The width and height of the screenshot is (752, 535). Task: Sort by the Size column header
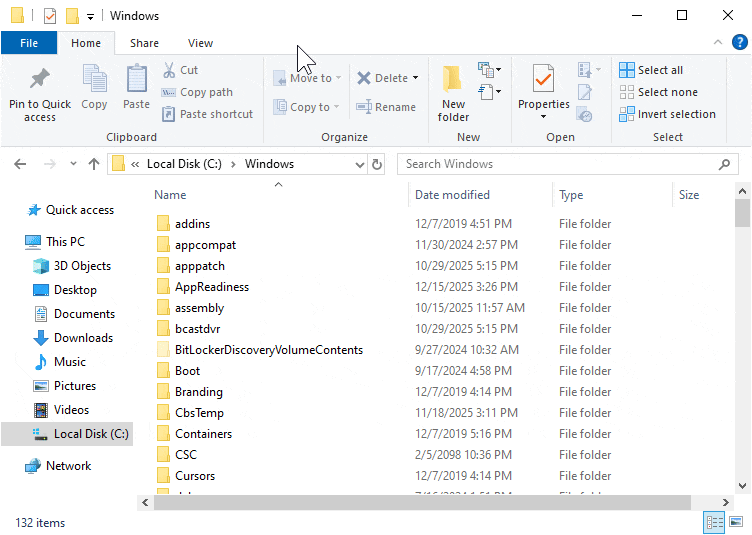click(x=689, y=195)
